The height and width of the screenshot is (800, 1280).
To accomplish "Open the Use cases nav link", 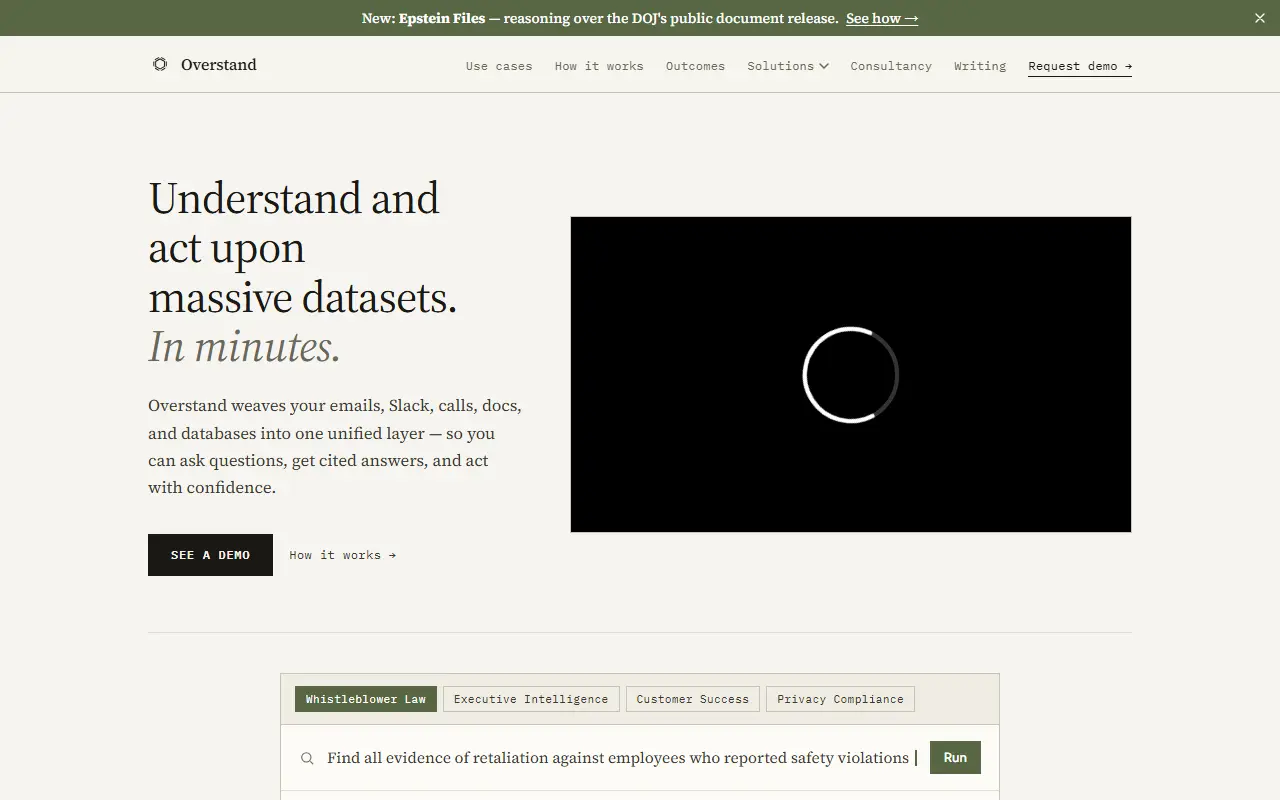I will [499, 66].
